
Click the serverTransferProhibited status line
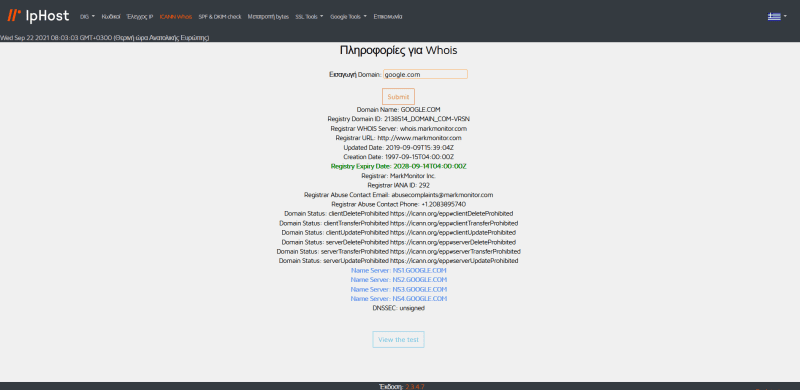point(398,251)
